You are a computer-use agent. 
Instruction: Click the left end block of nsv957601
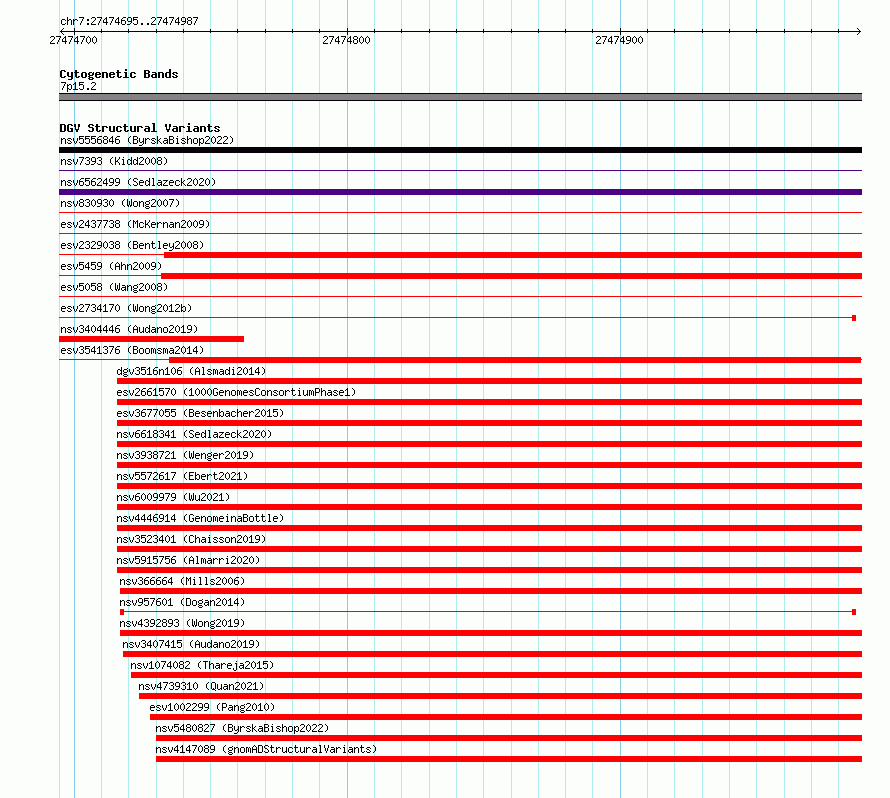click(122, 612)
